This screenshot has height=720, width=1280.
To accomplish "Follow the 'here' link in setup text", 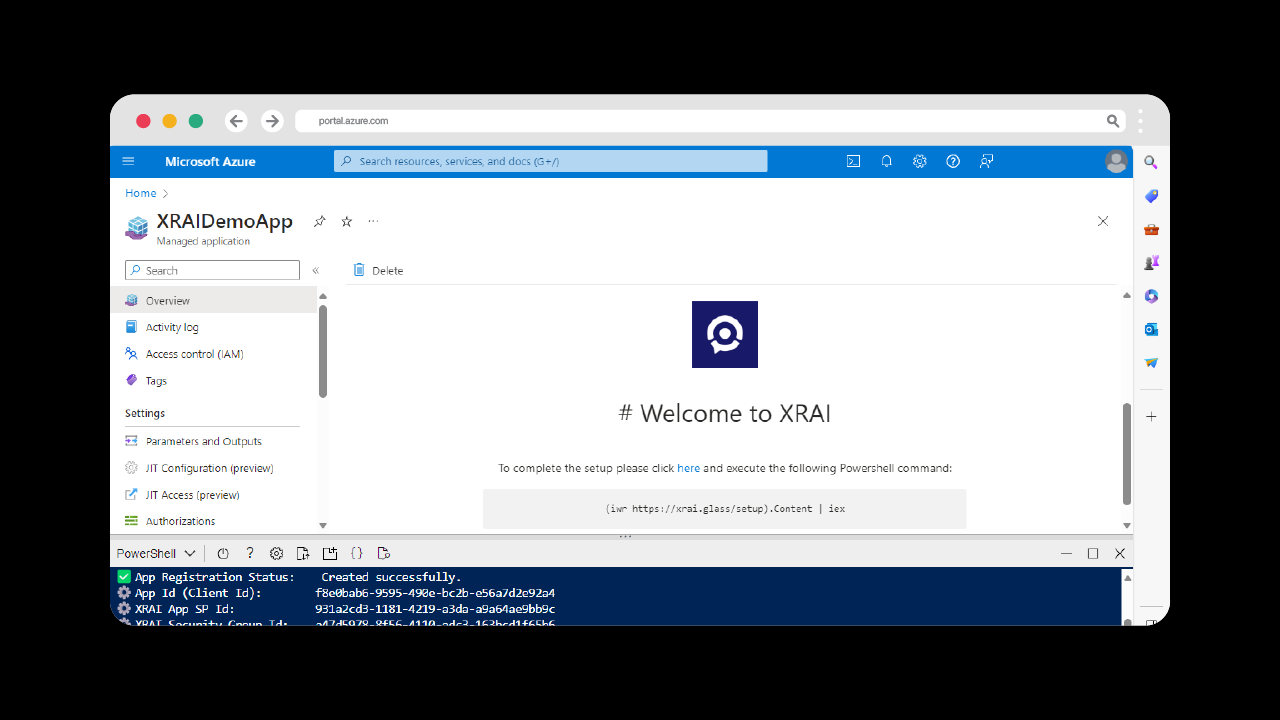I will point(688,468).
